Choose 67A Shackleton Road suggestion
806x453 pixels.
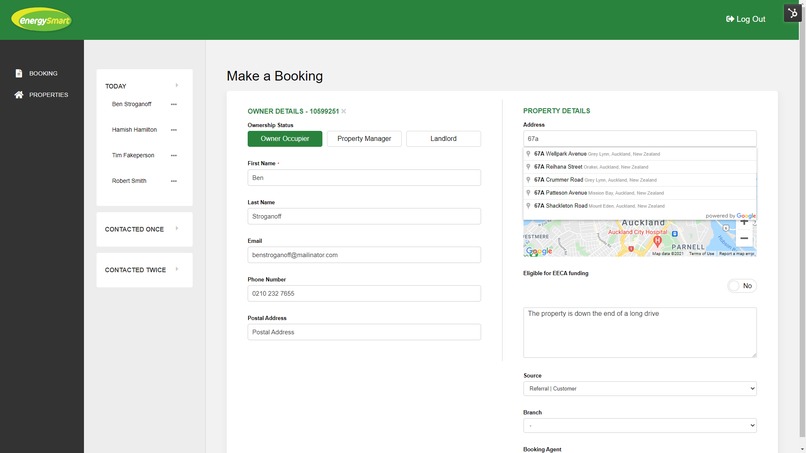point(639,206)
